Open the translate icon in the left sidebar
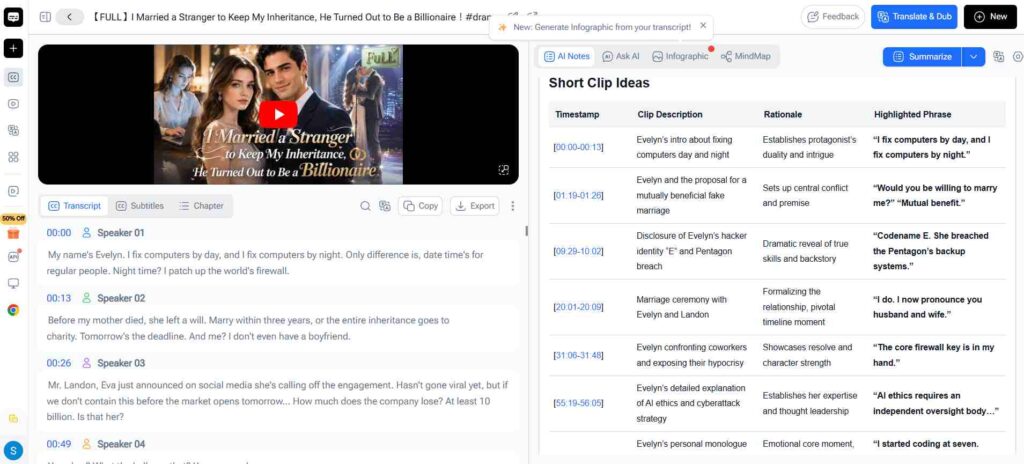The image size is (1024, 464). [x=13, y=130]
